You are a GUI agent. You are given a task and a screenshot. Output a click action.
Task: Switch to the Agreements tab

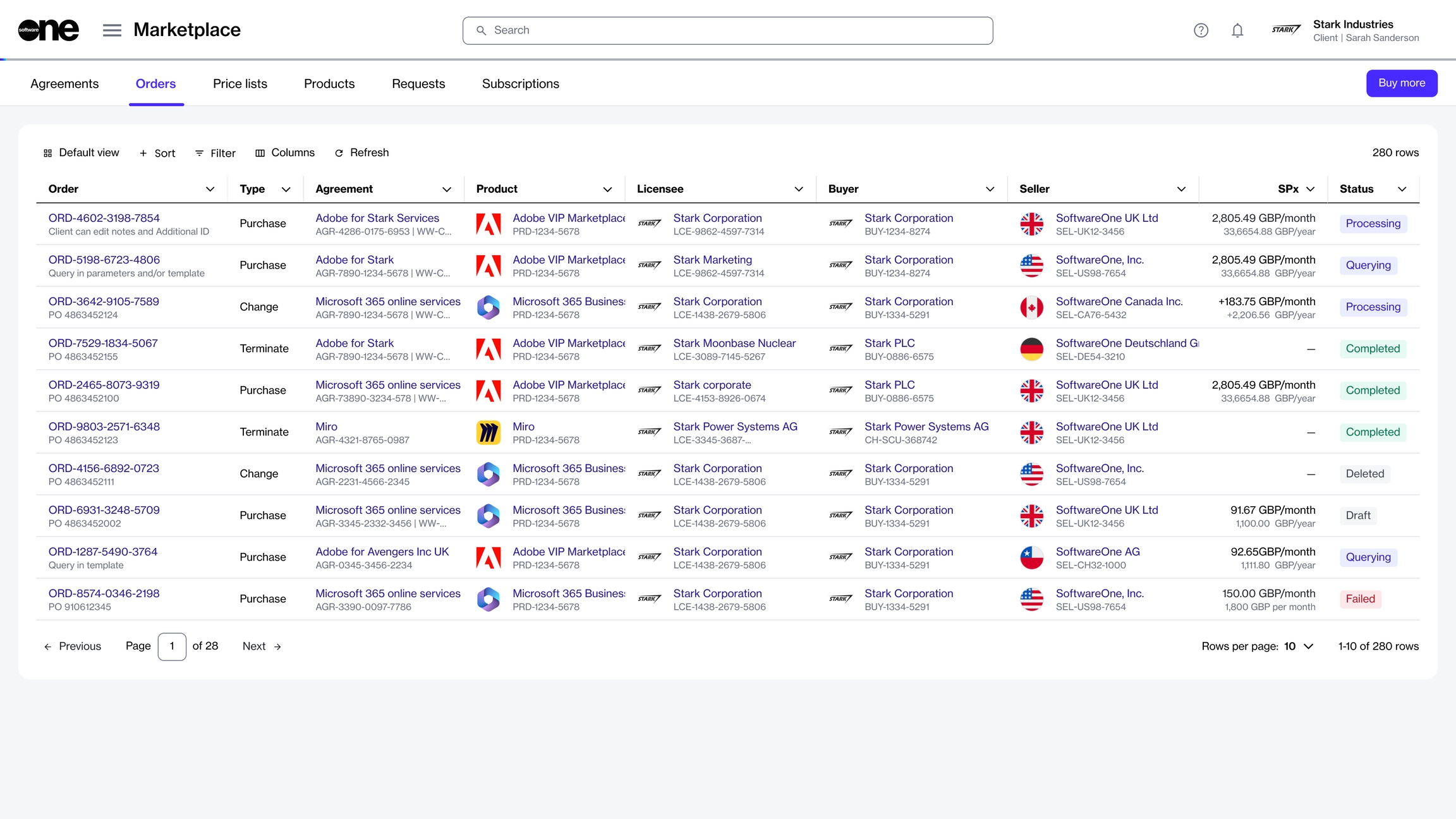pyautogui.click(x=64, y=84)
